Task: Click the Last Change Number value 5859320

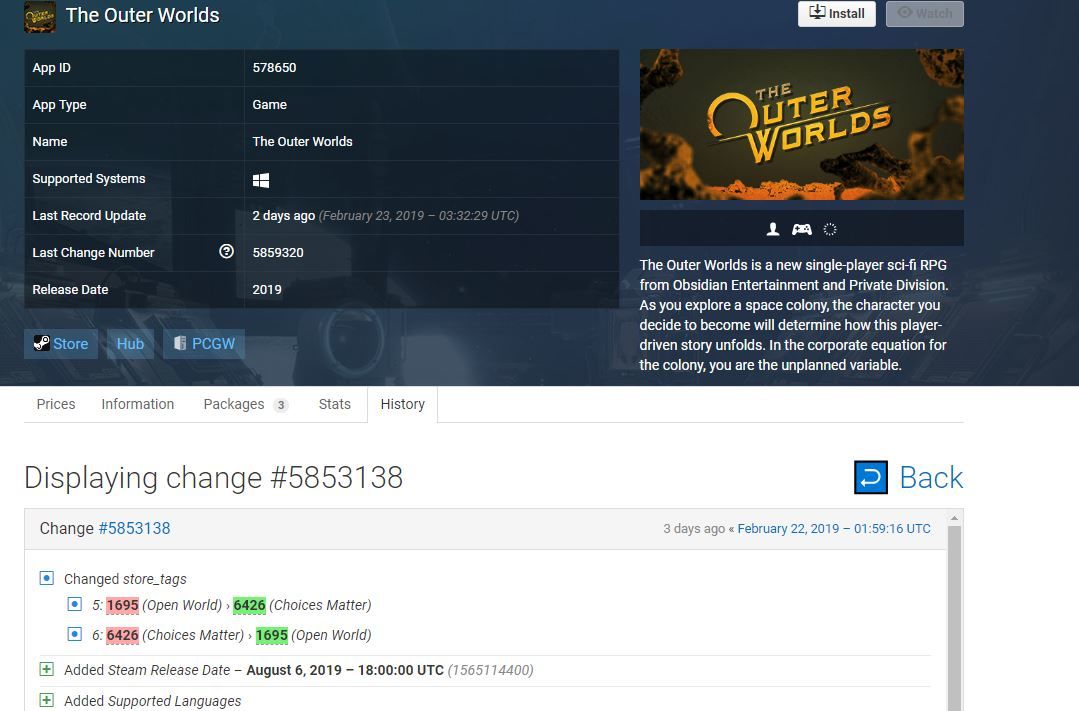Action: coord(278,253)
